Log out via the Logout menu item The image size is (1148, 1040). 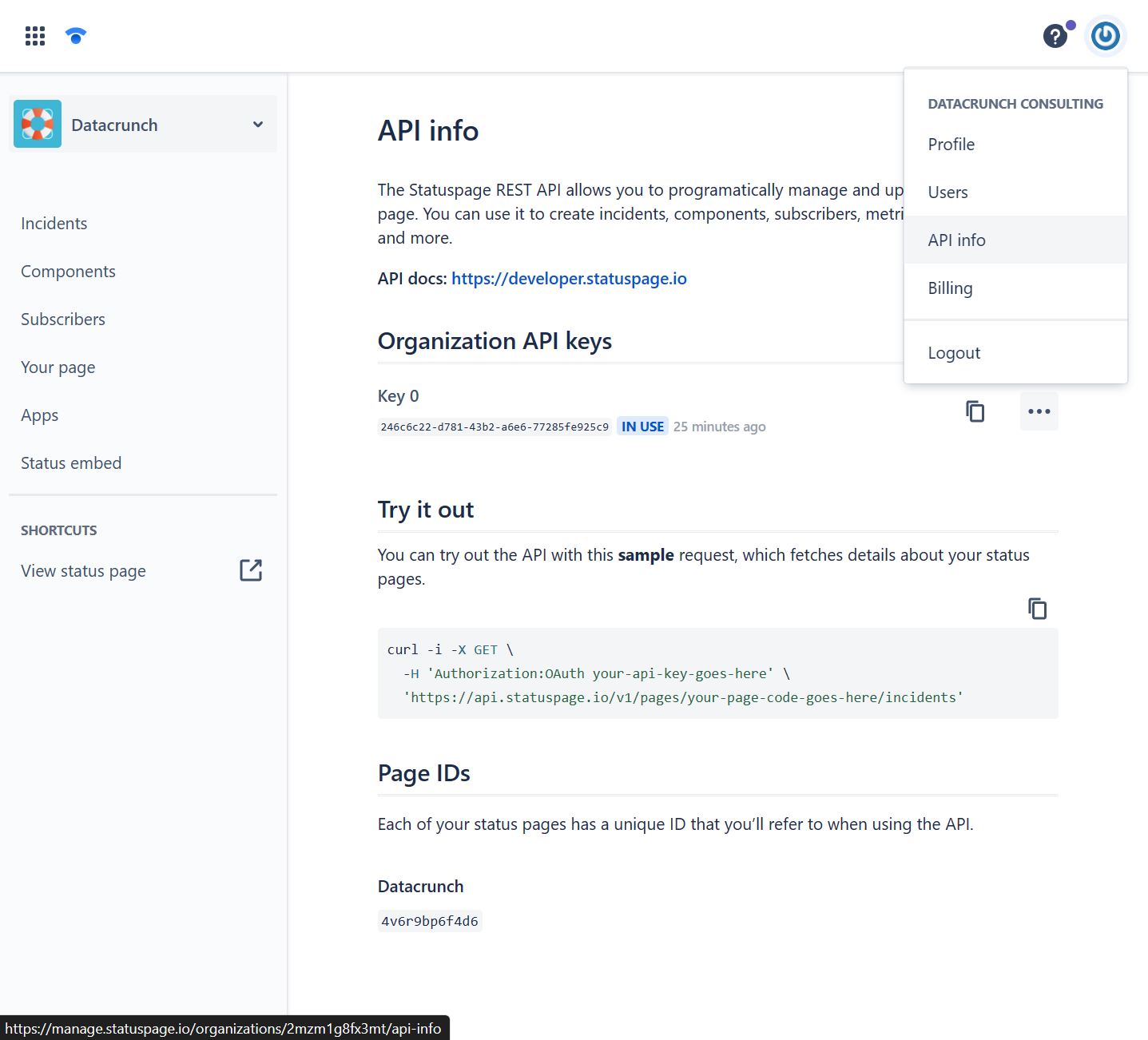click(954, 353)
